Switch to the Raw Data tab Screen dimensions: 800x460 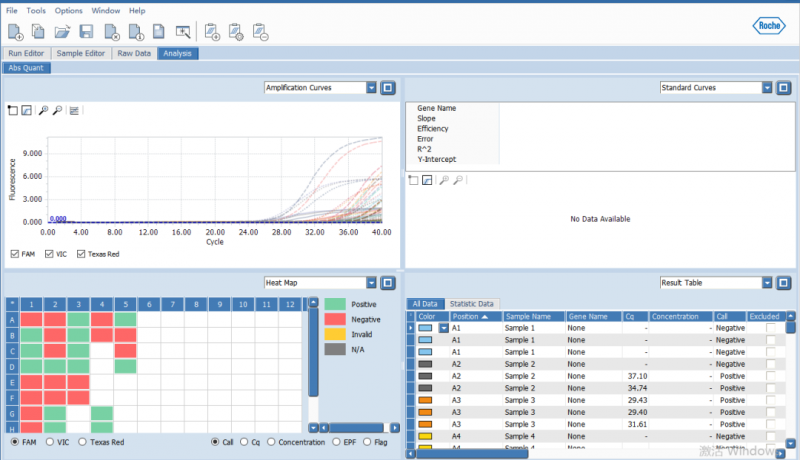point(133,53)
